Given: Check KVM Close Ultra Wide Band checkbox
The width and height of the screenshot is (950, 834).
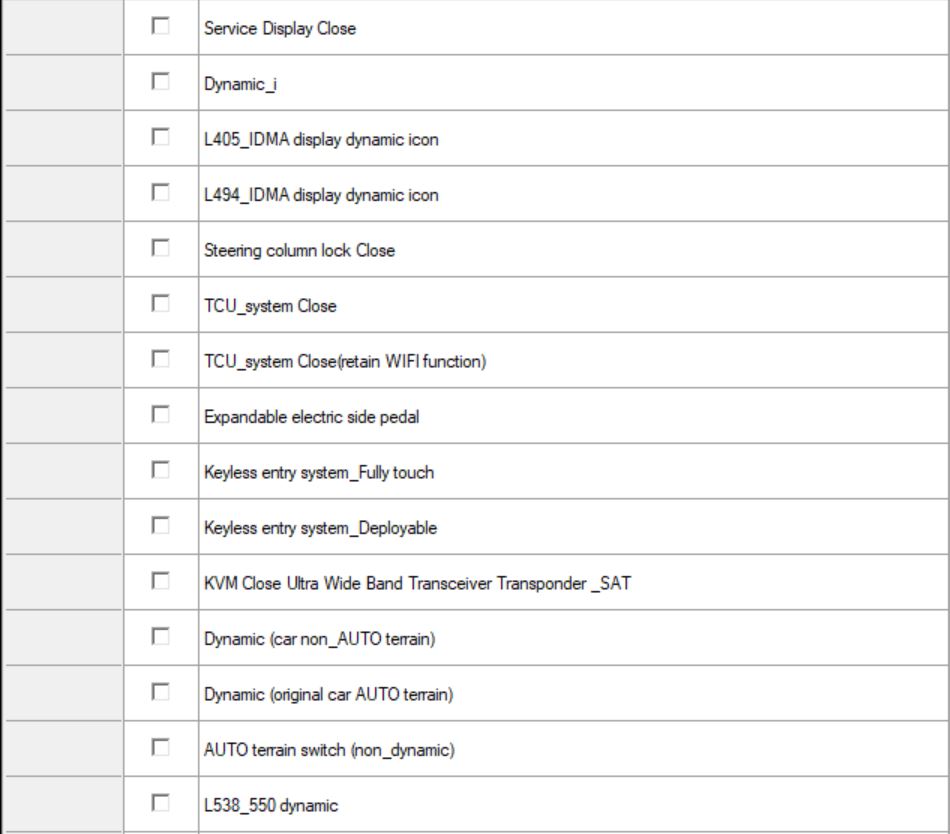Looking at the screenshot, I should 159,582.
